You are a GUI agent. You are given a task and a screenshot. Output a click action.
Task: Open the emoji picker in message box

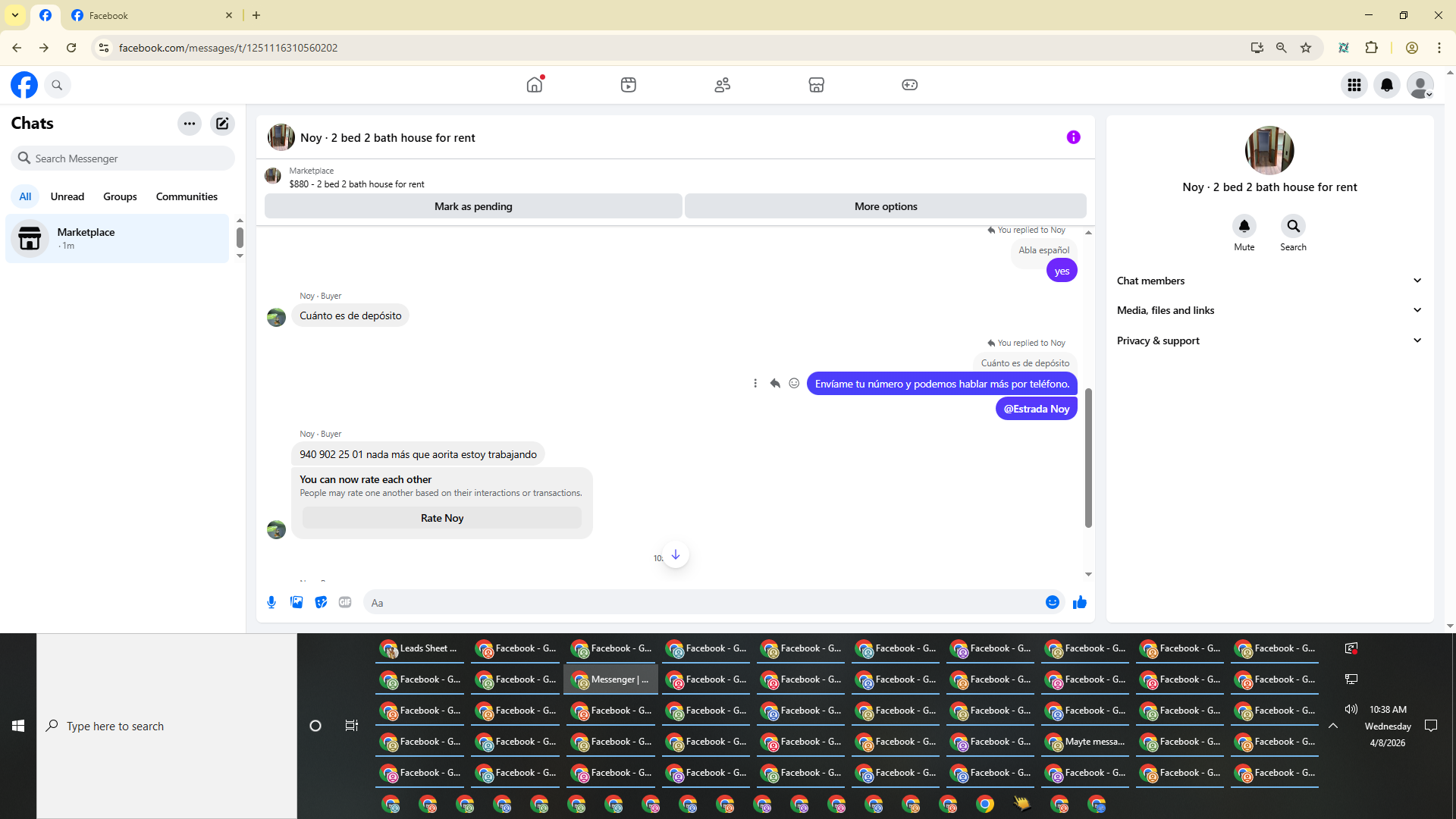tap(1053, 602)
